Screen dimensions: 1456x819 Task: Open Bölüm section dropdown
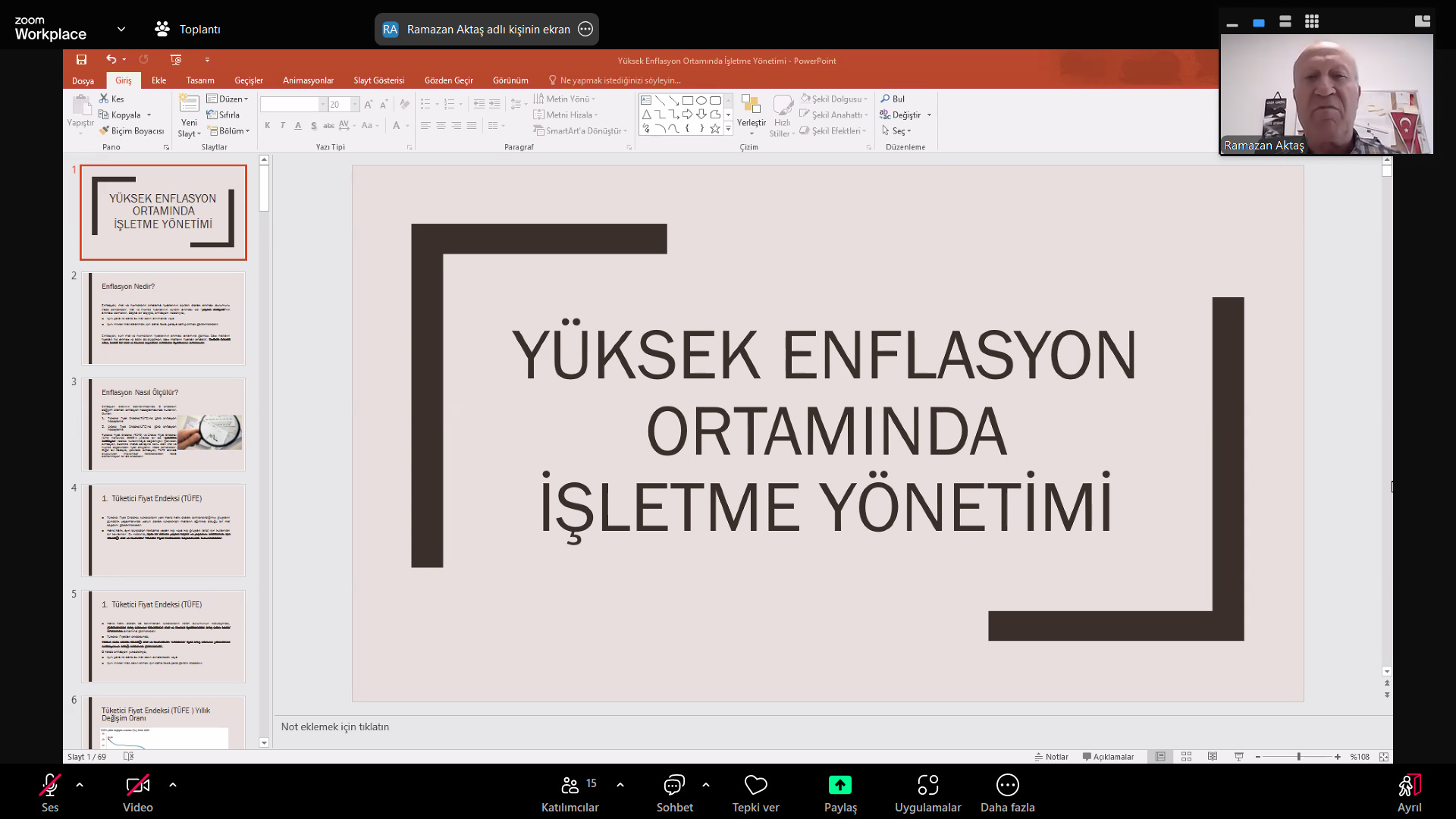click(230, 131)
